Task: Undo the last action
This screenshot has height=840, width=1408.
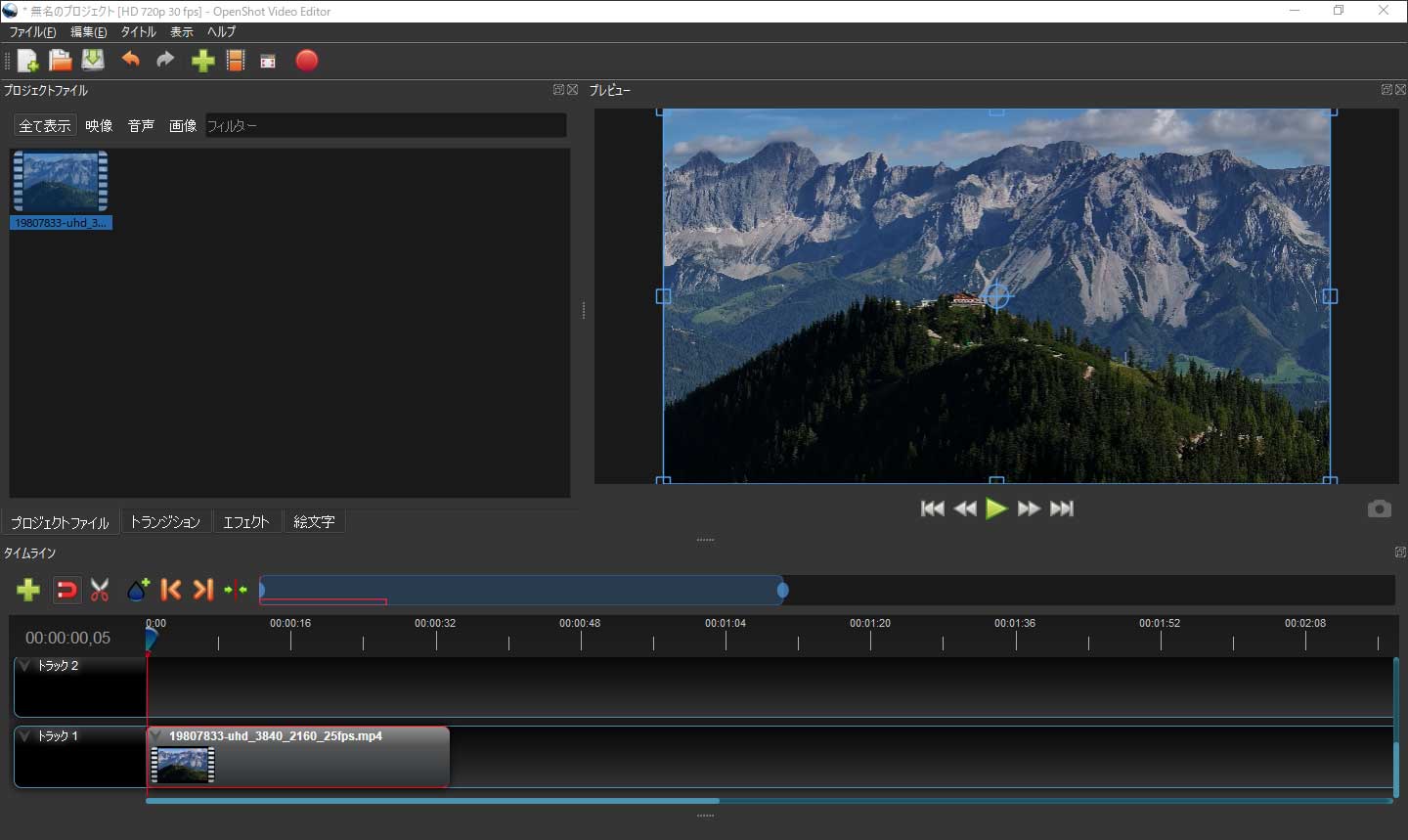Action: [131, 60]
